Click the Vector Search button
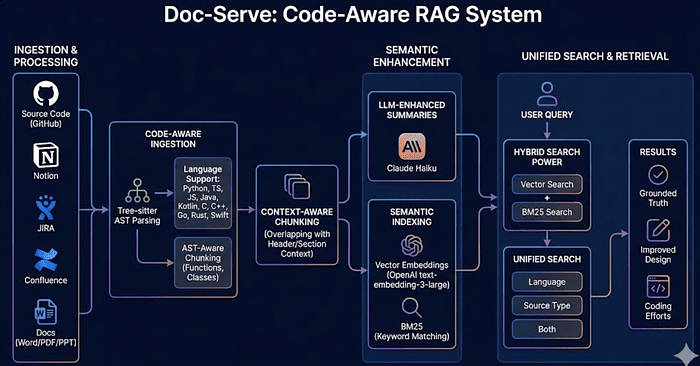 547,184
